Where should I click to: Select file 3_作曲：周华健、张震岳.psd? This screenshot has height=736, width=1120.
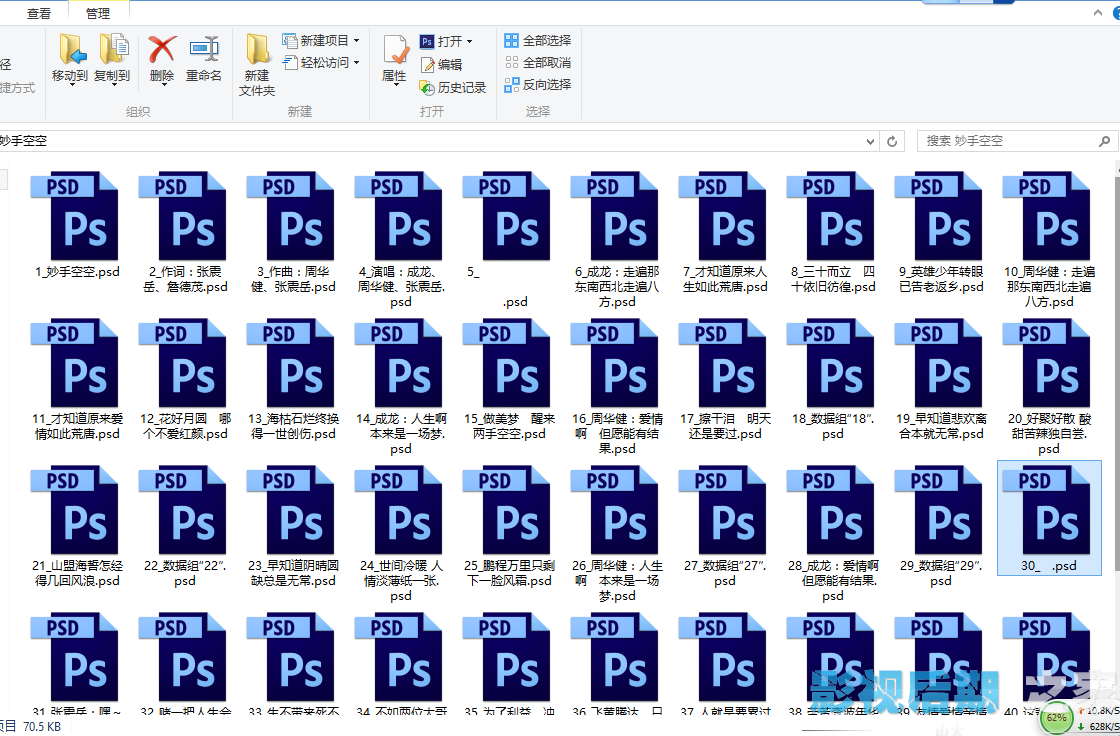[293, 232]
